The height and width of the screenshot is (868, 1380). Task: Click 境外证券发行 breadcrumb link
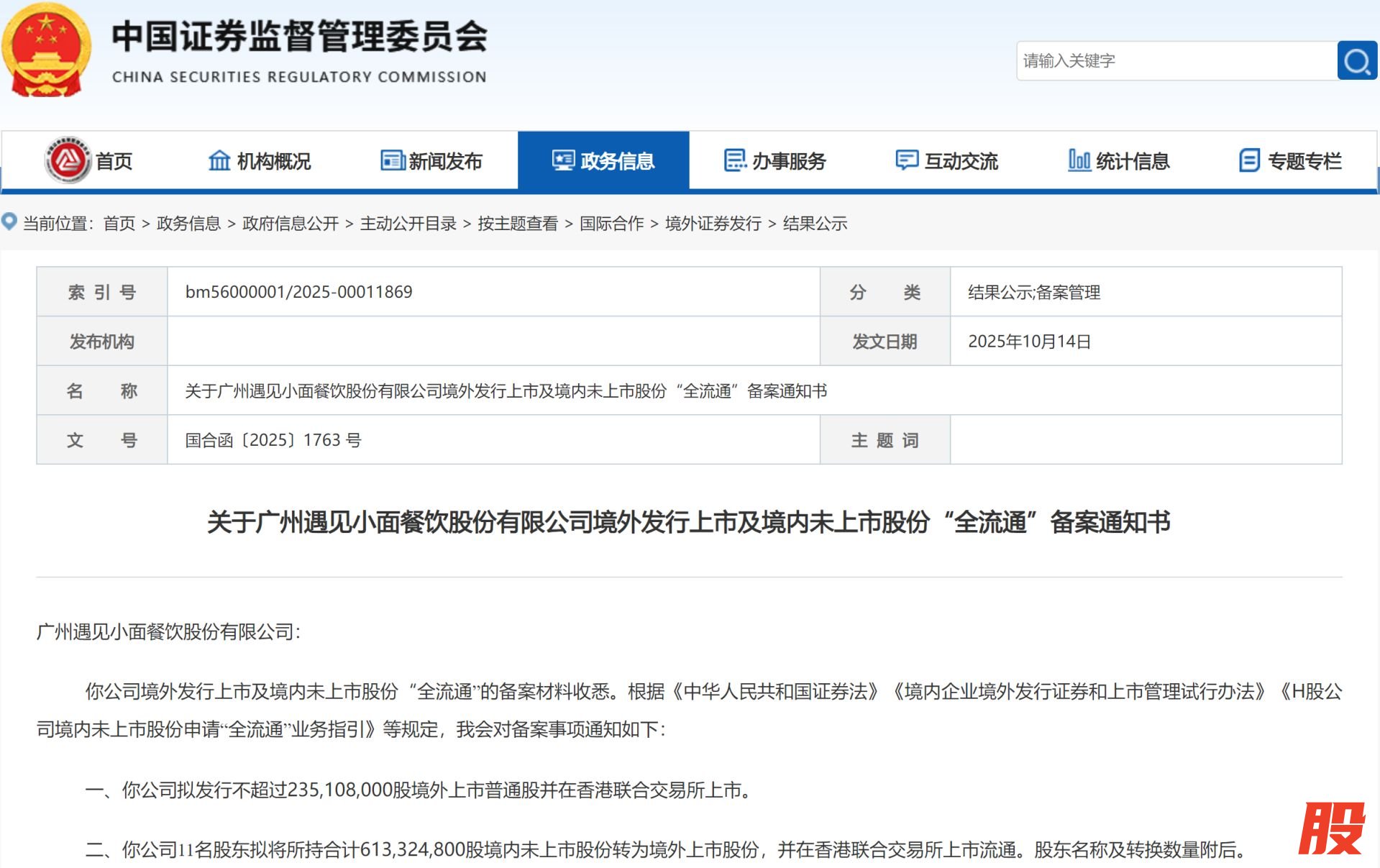pos(713,224)
